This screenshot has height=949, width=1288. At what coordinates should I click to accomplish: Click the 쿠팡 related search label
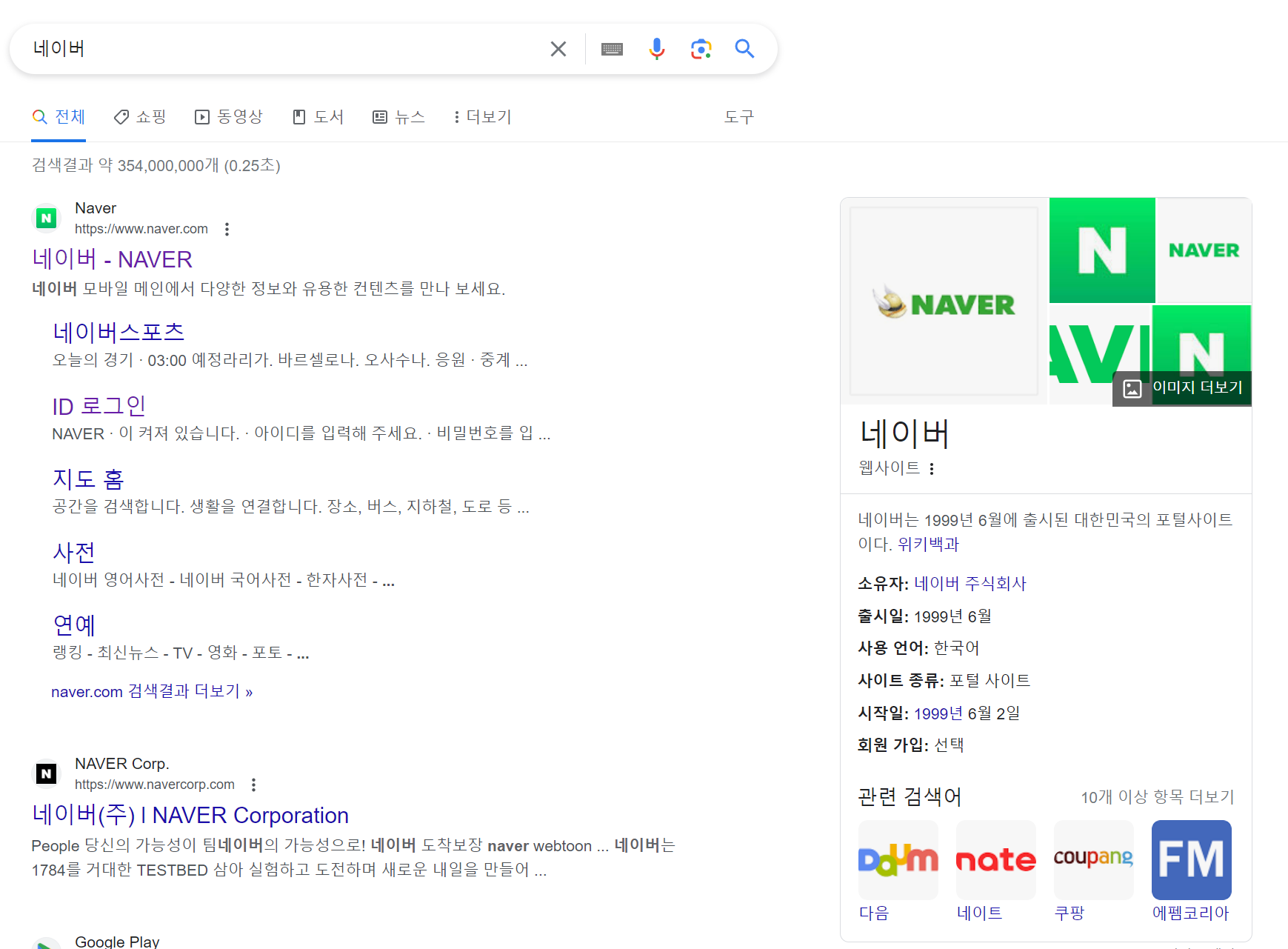1070,913
